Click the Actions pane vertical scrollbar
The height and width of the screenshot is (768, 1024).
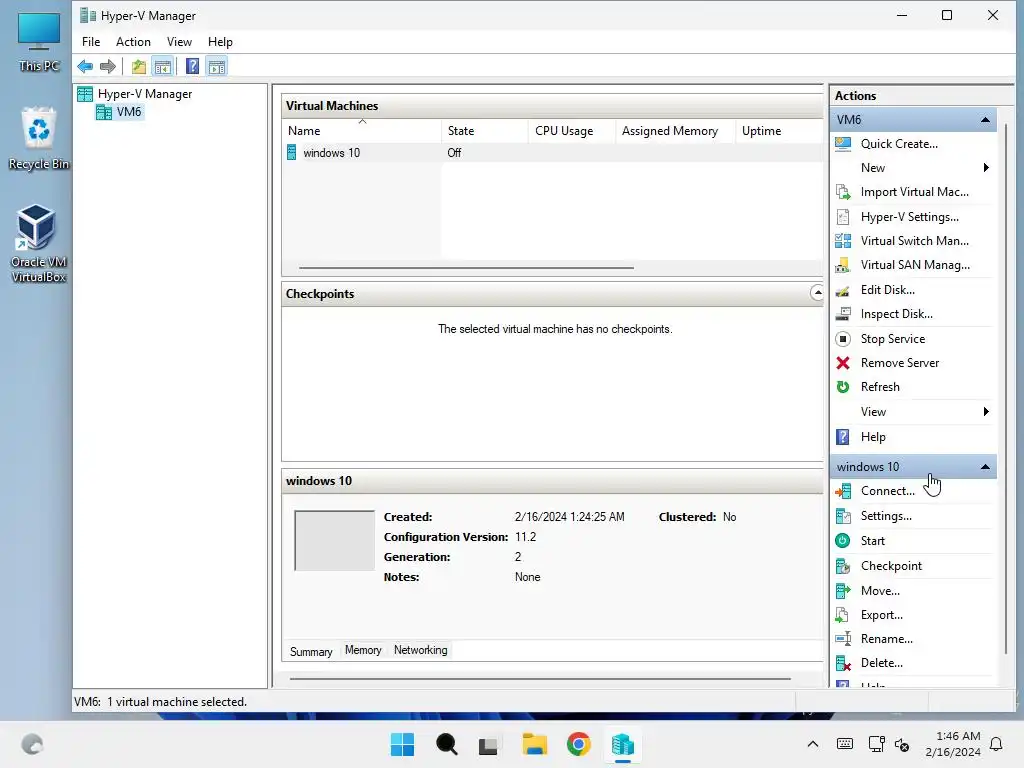coord(1006,389)
